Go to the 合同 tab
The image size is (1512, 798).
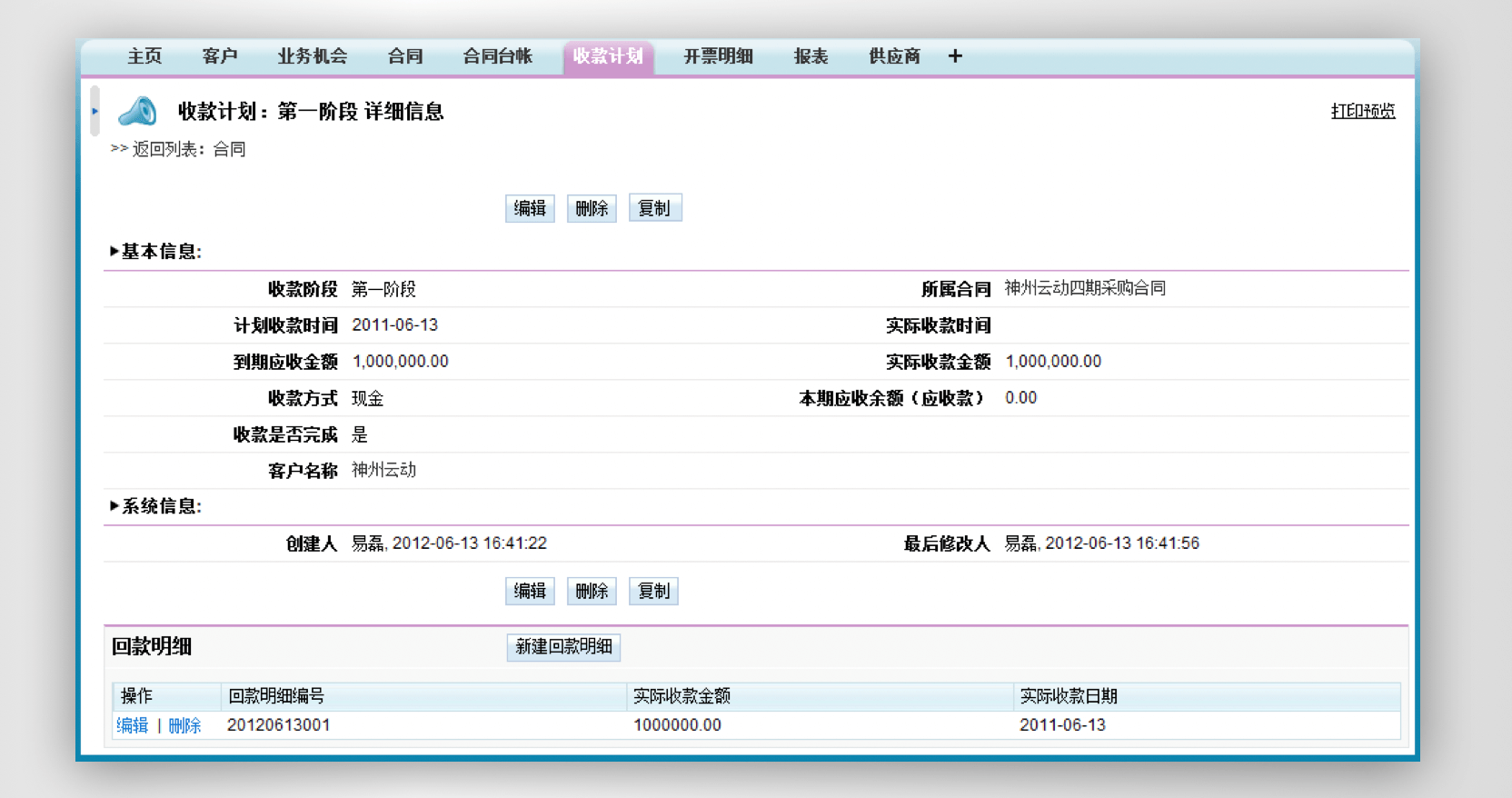pos(405,56)
